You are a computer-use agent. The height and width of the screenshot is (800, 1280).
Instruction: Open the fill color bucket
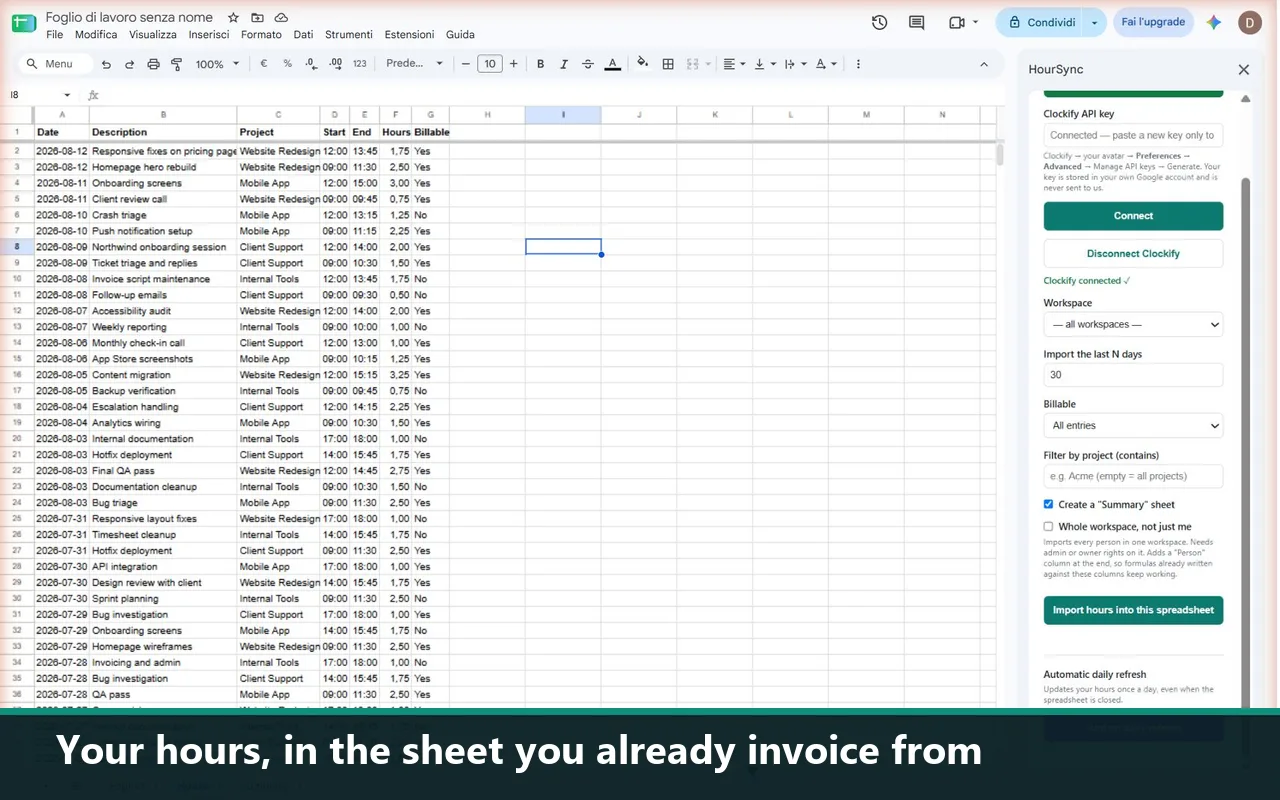642,64
